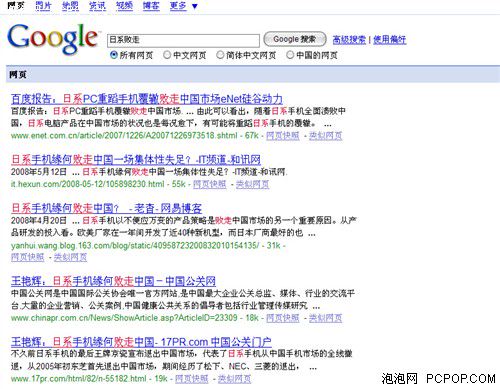Open the 老杳 网易博客 result title
The width and height of the screenshot is (500, 389).
[106, 208]
